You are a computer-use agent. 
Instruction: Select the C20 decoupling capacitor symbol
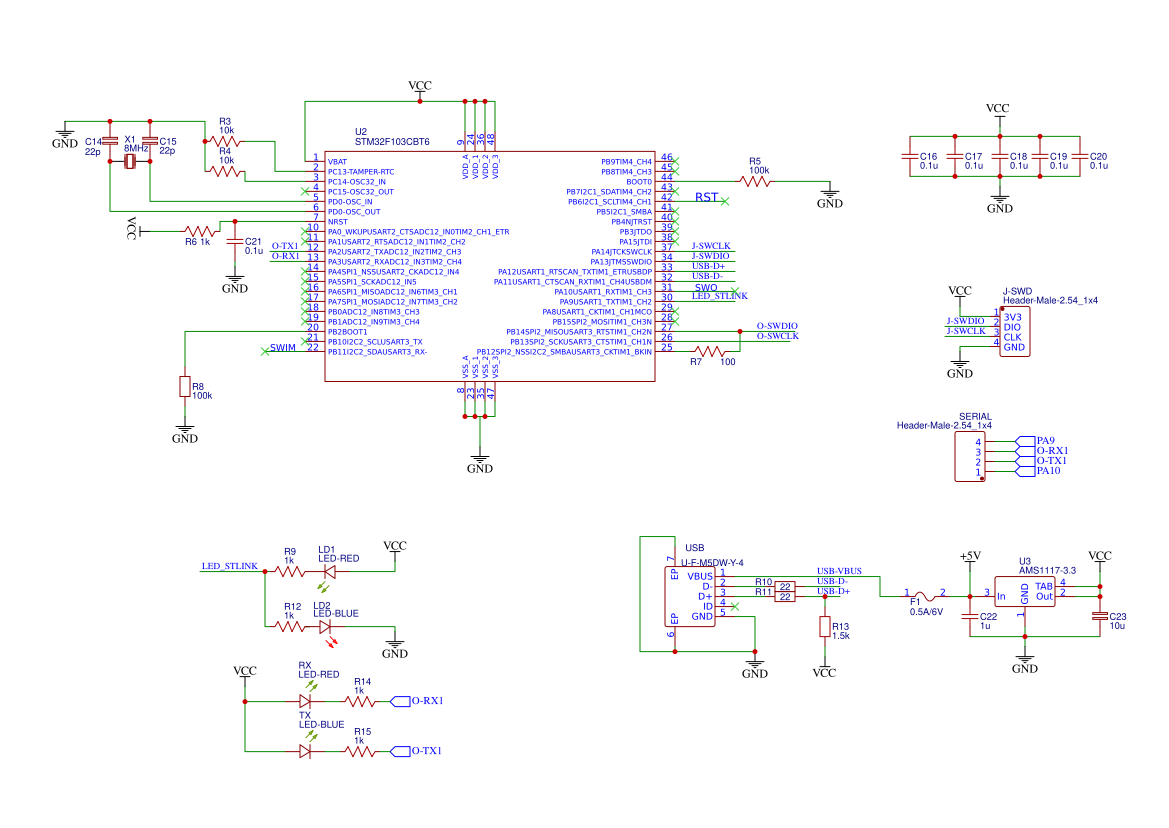pyautogui.click(x=1080, y=157)
